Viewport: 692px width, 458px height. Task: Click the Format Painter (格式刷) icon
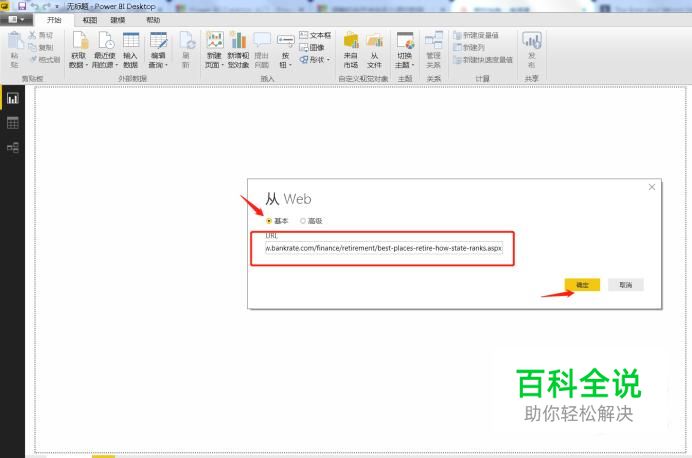(x=32, y=59)
